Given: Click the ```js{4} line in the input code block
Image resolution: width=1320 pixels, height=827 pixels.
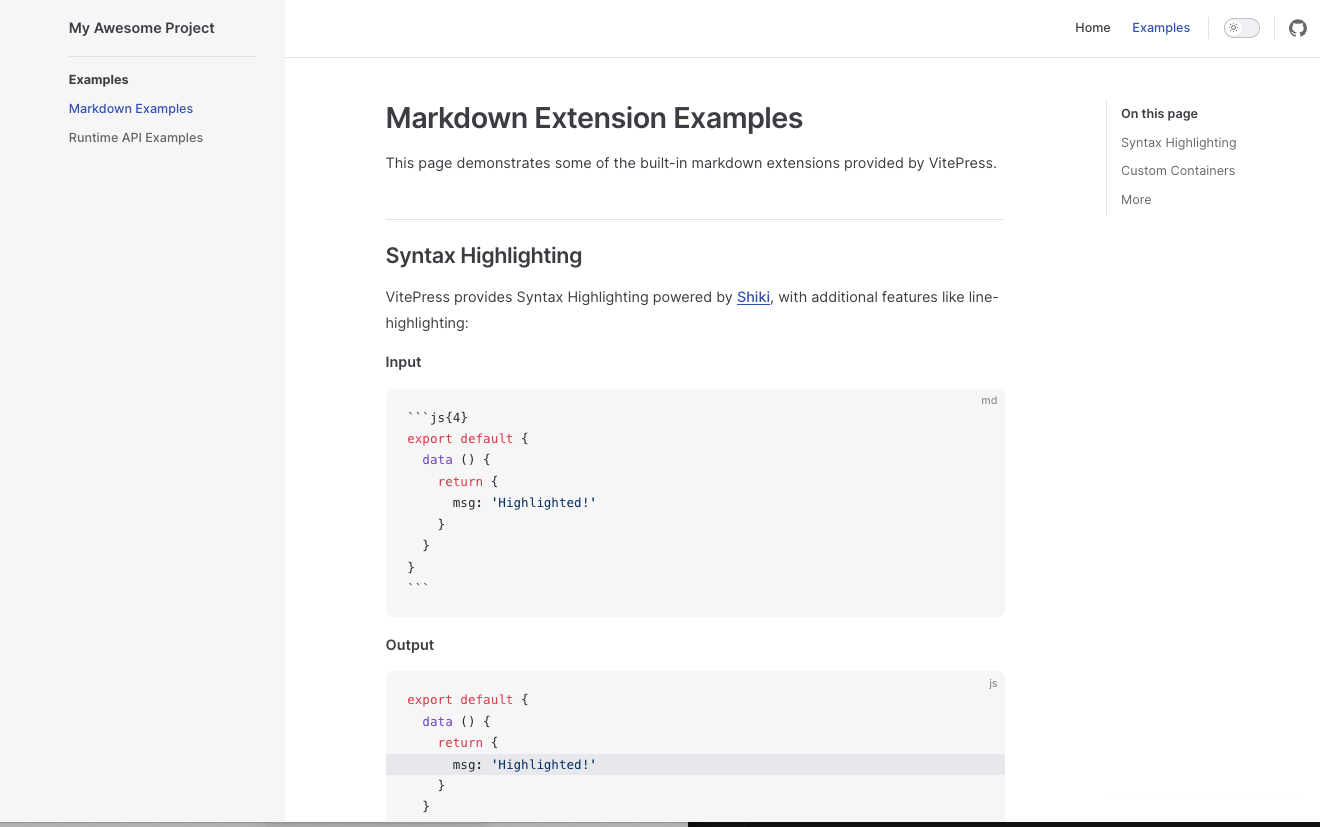Looking at the screenshot, I should pyautogui.click(x=437, y=417).
